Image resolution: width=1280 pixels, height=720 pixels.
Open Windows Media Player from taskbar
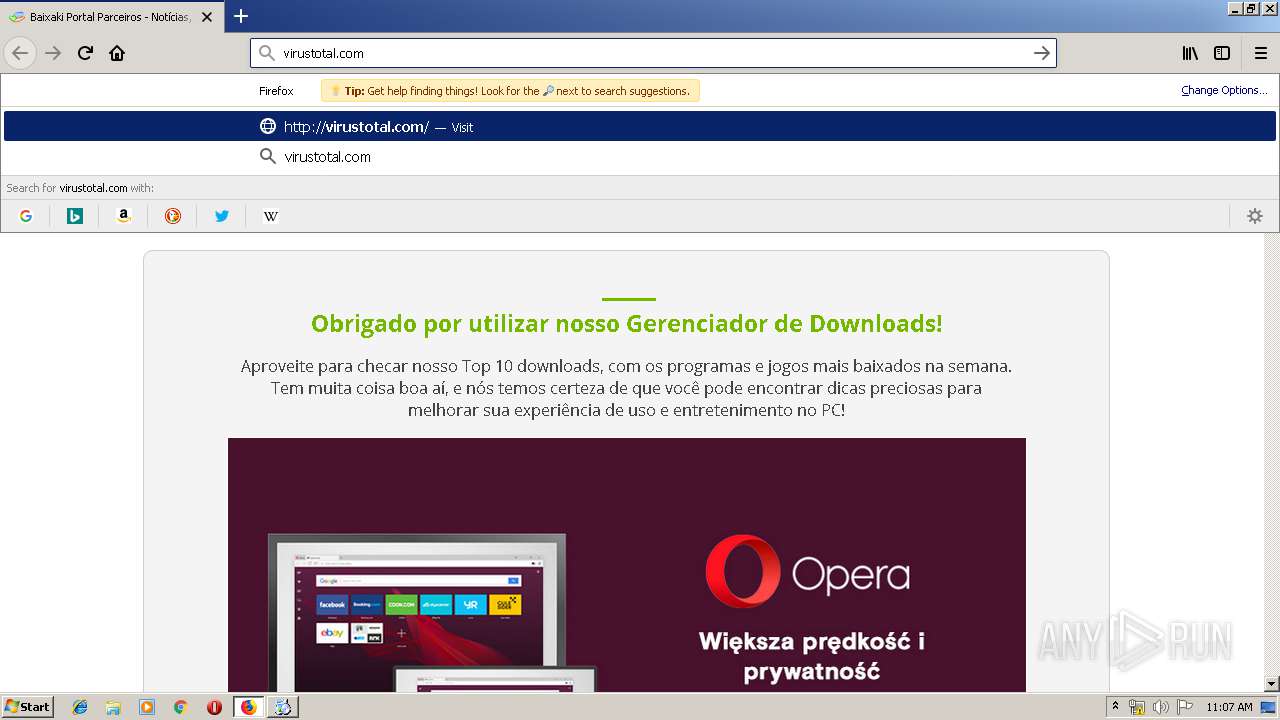click(x=147, y=707)
